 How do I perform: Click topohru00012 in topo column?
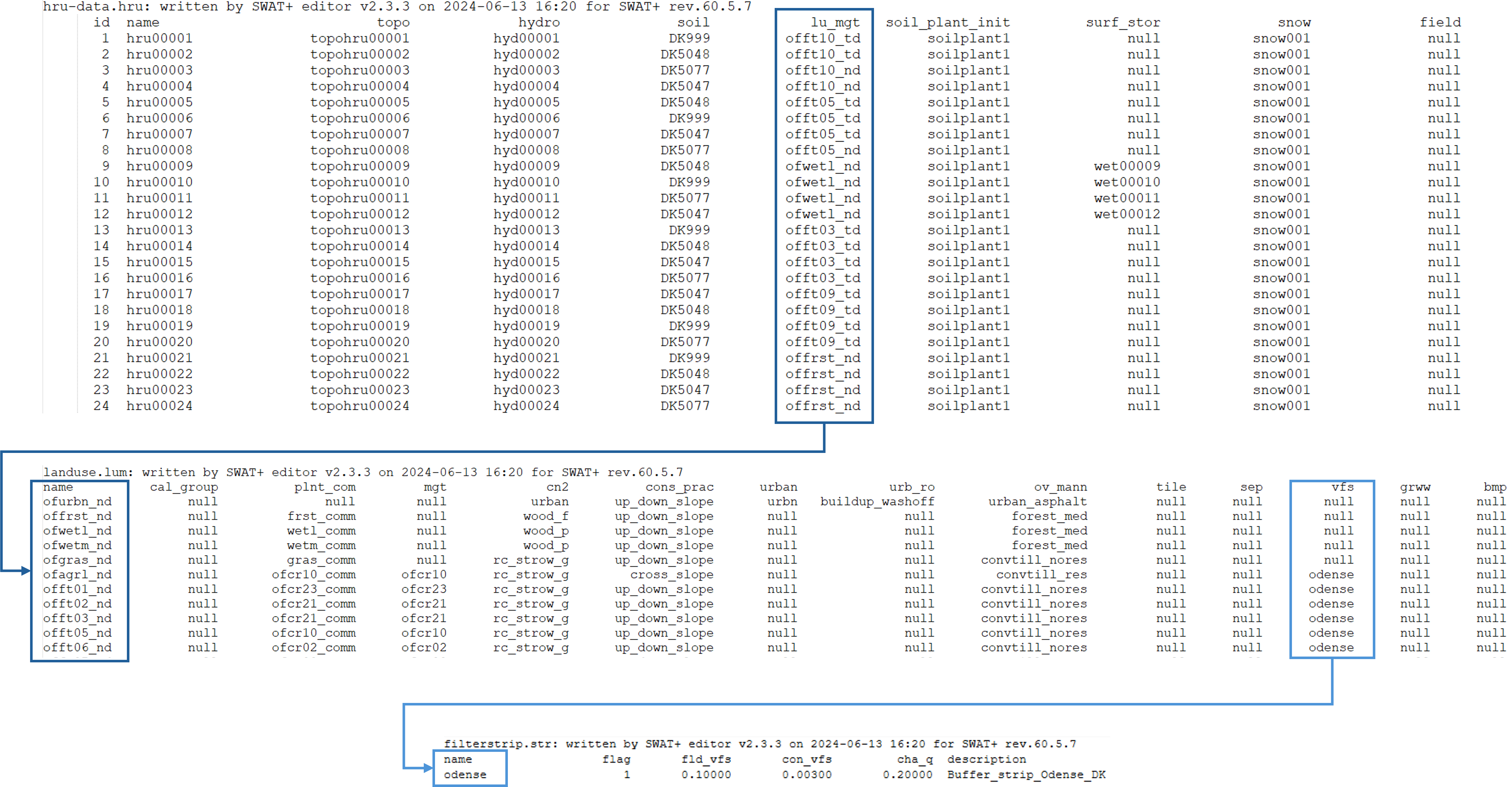(x=359, y=214)
